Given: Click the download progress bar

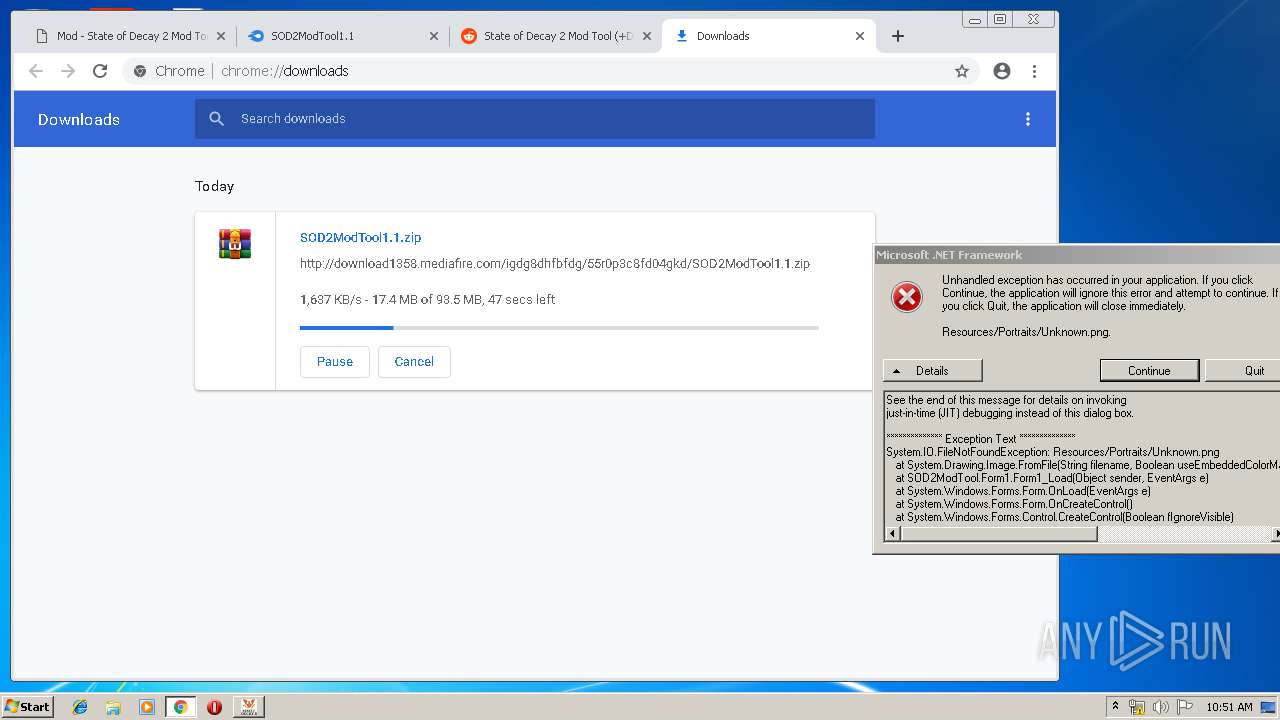Looking at the screenshot, I should (559, 328).
